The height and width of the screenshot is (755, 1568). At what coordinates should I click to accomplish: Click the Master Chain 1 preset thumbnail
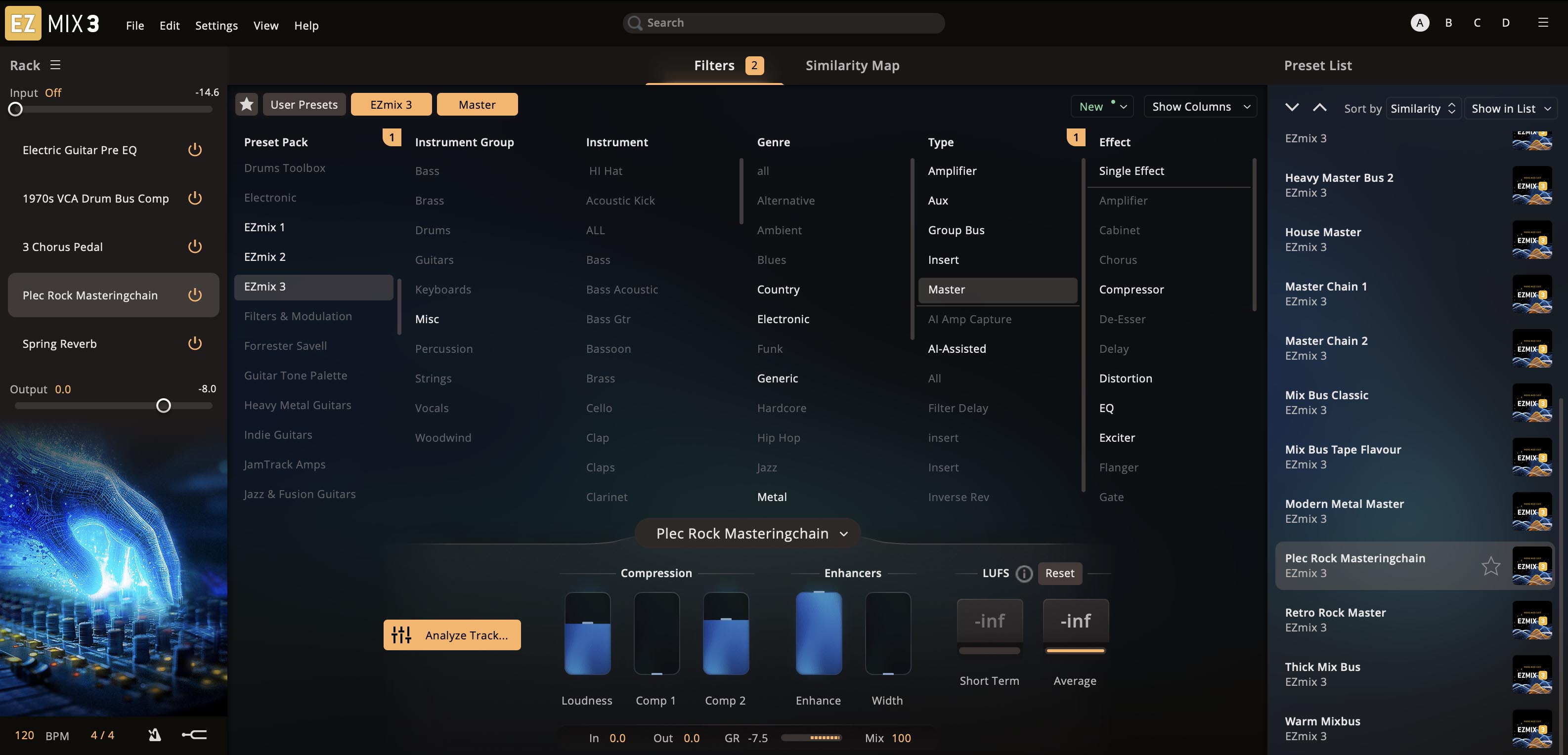coord(1532,294)
